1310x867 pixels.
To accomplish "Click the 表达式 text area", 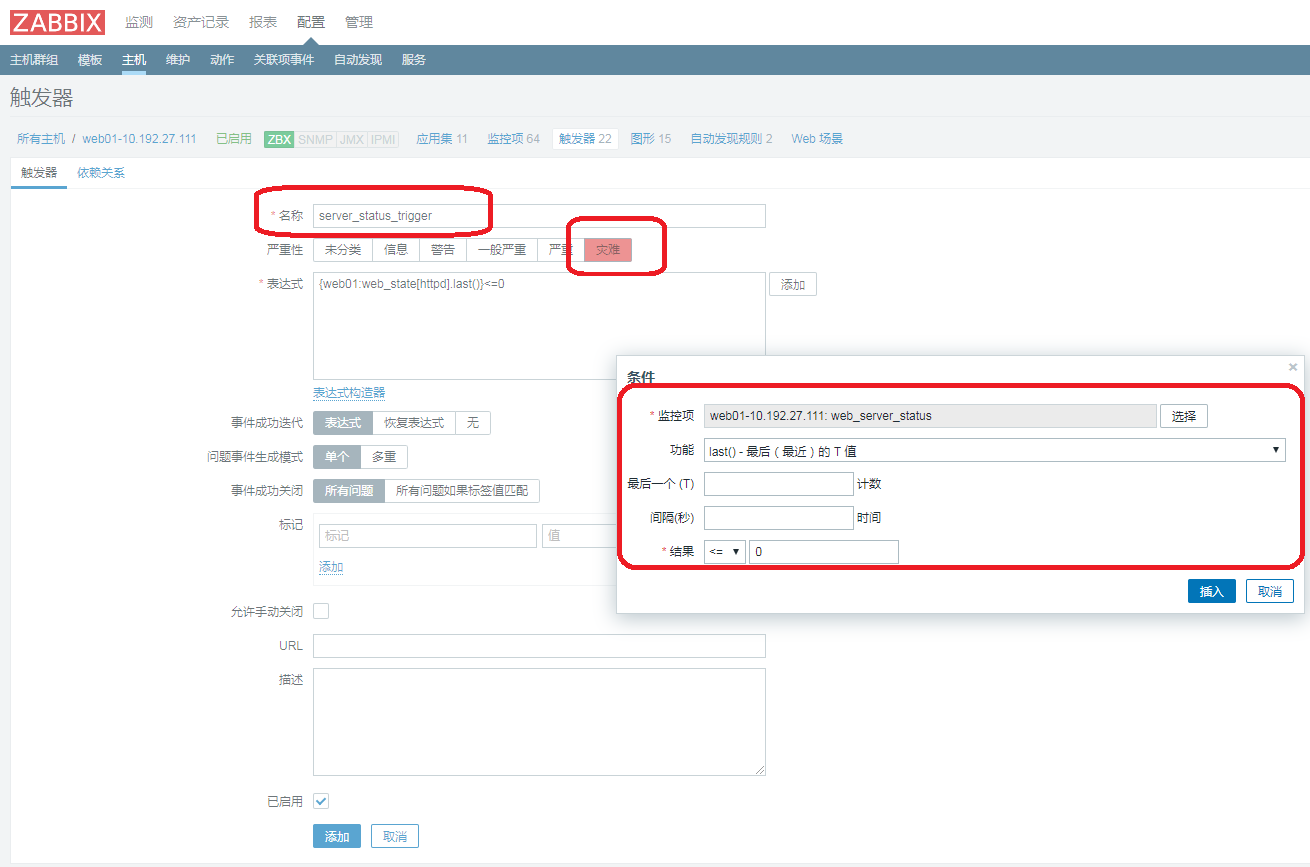I will [539, 326].
